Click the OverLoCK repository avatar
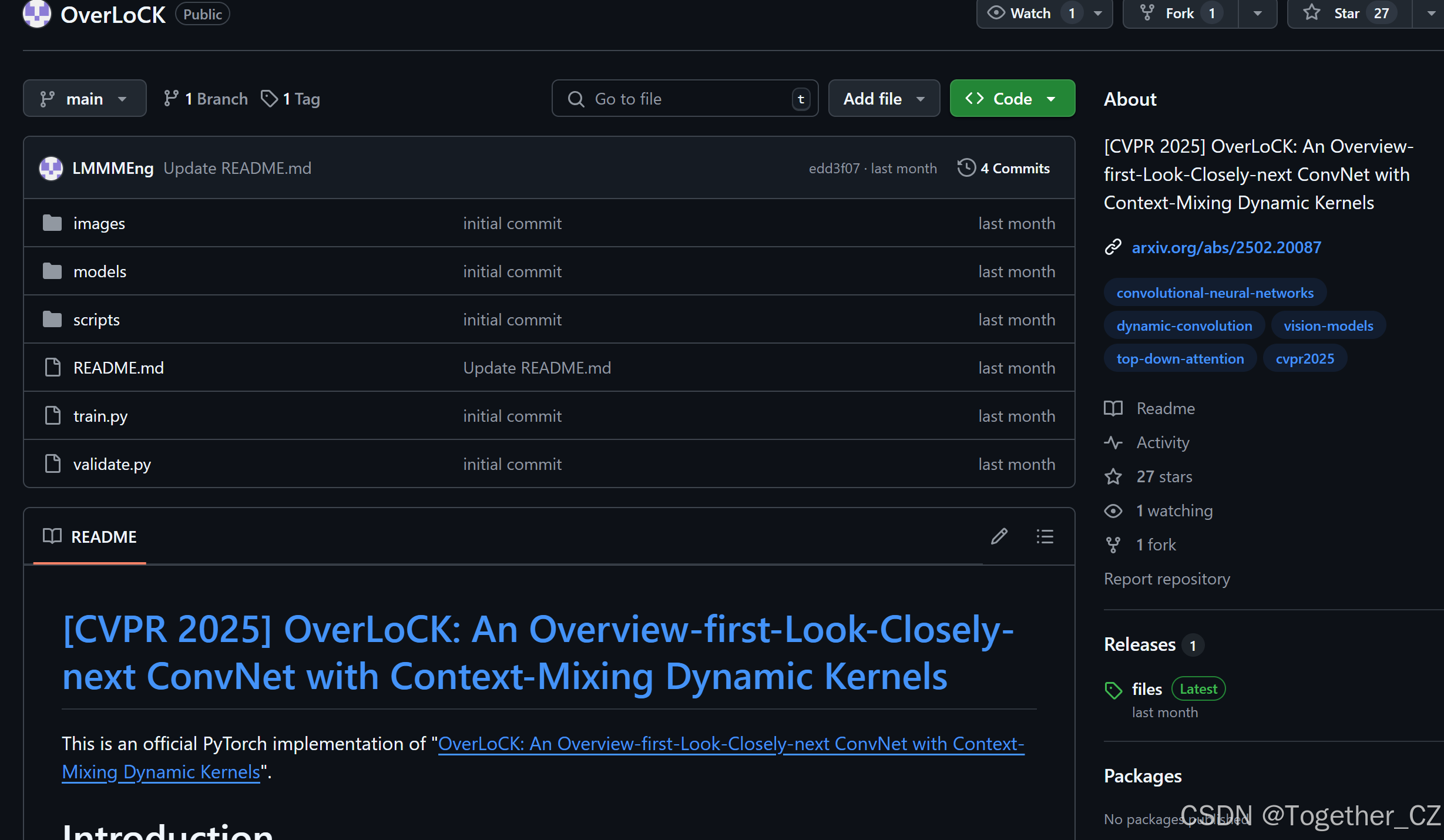Viewport: 1444px width, 840px height. pos(37,14)
